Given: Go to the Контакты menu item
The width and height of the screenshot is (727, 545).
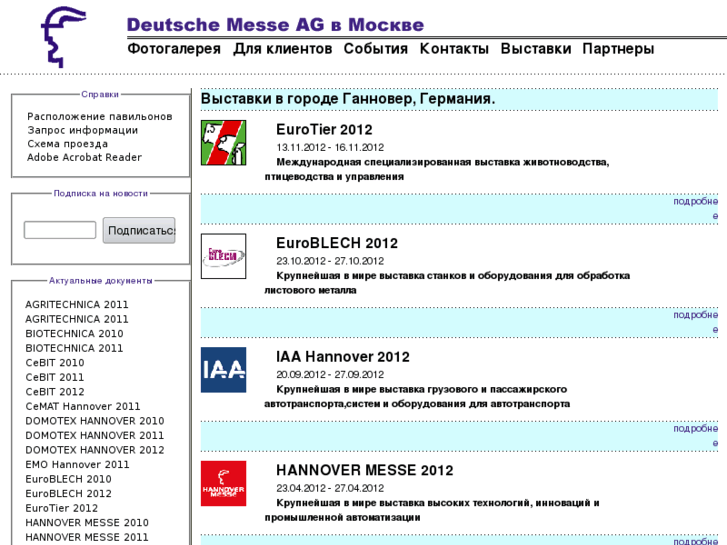Looking at the screenshot, I should coord(454,49).
